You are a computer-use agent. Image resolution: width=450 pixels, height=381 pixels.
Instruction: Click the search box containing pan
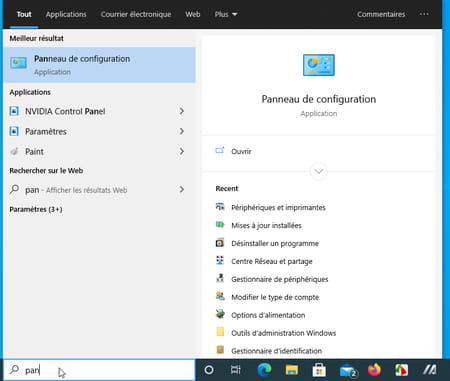pyautogui.click(x=99, y=370)
